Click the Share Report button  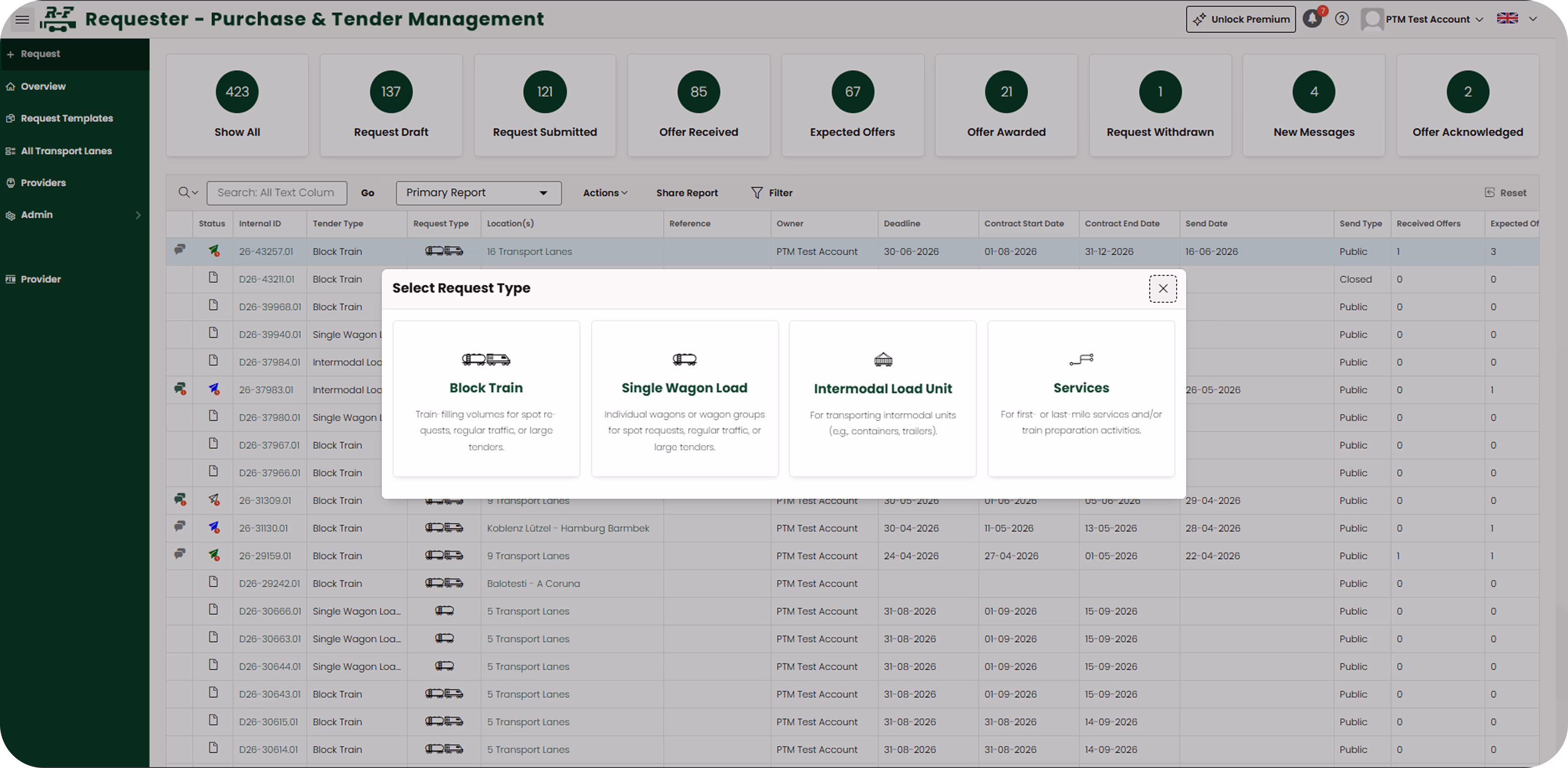(x=687, y=193)
